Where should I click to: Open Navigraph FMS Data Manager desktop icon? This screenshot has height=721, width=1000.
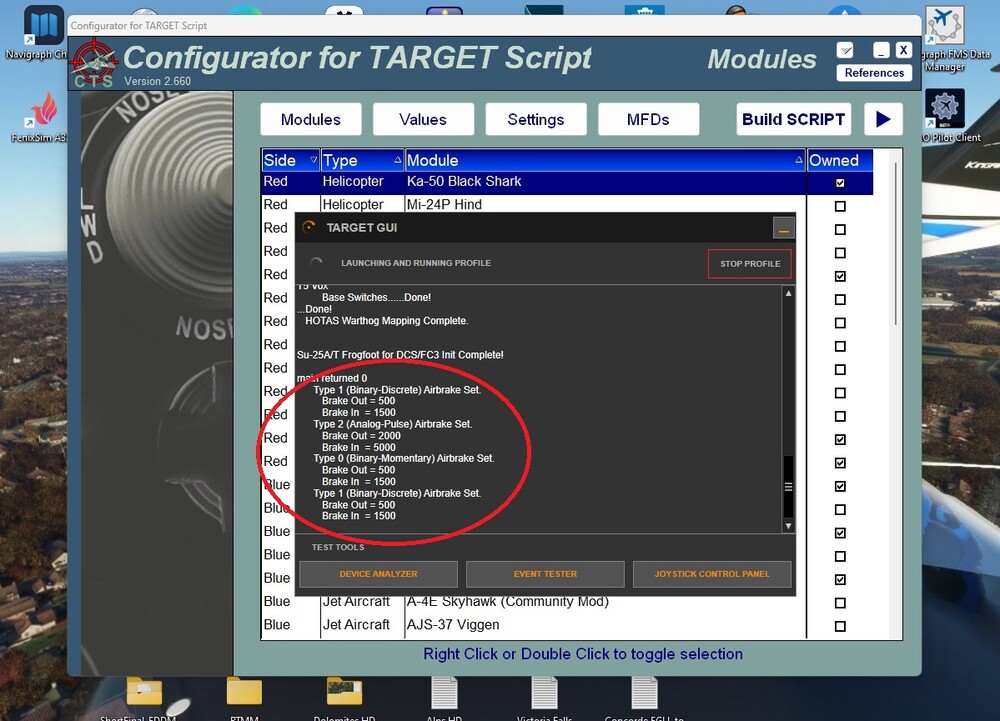click(945, 38)
